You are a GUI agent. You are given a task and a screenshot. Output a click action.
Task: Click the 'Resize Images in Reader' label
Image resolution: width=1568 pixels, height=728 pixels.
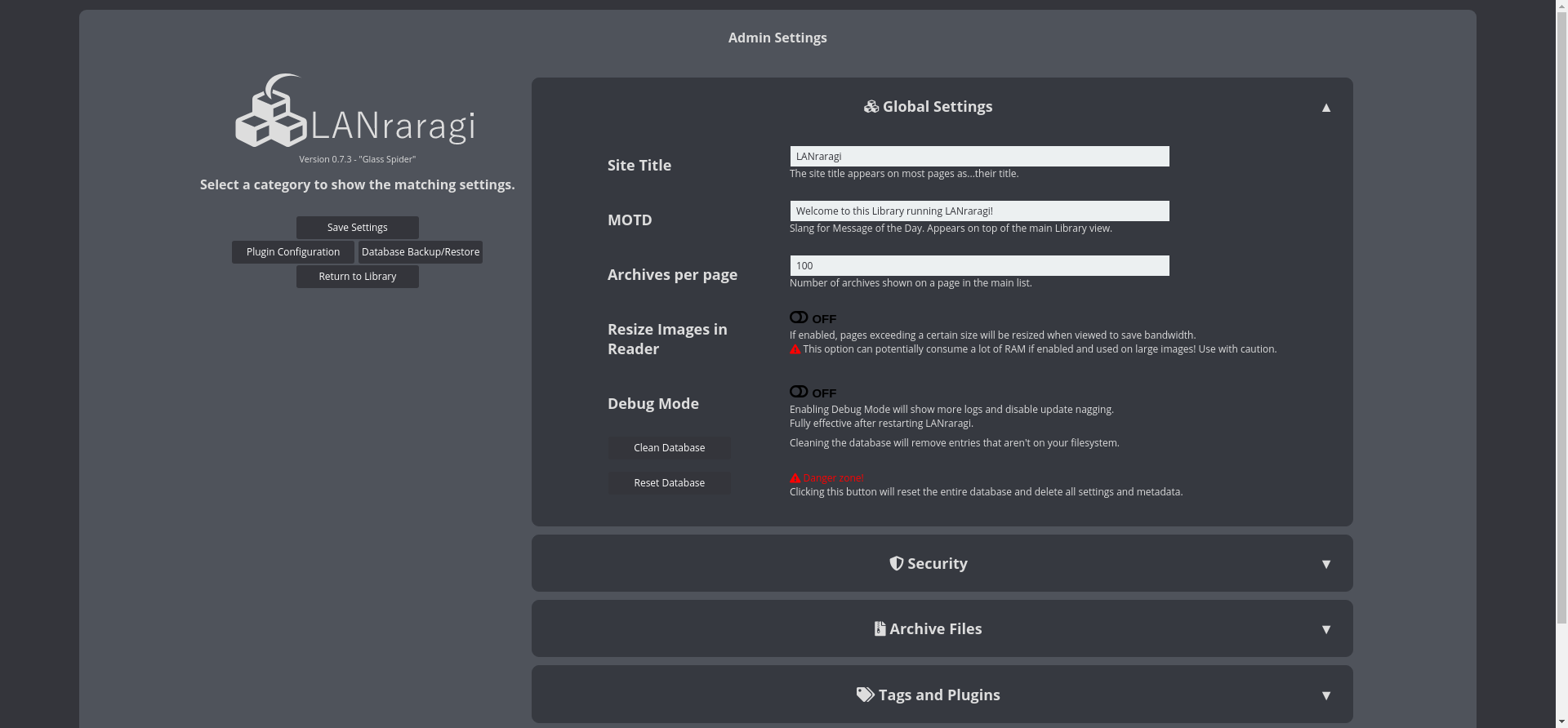pyautogui.click(x=667, y=340)
